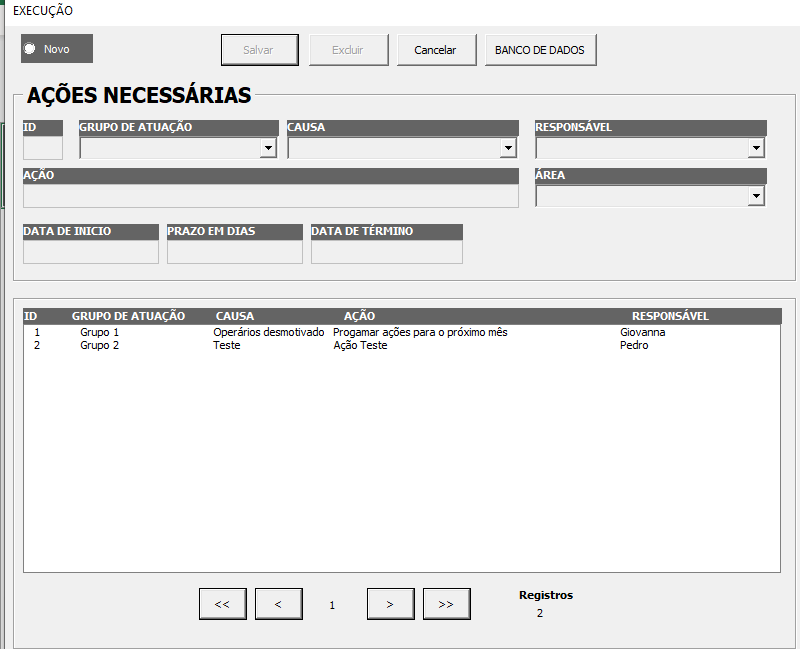Jump to last page with >> button
The height and width of the screenshot is (649, 800).
(x=446, y=604)
